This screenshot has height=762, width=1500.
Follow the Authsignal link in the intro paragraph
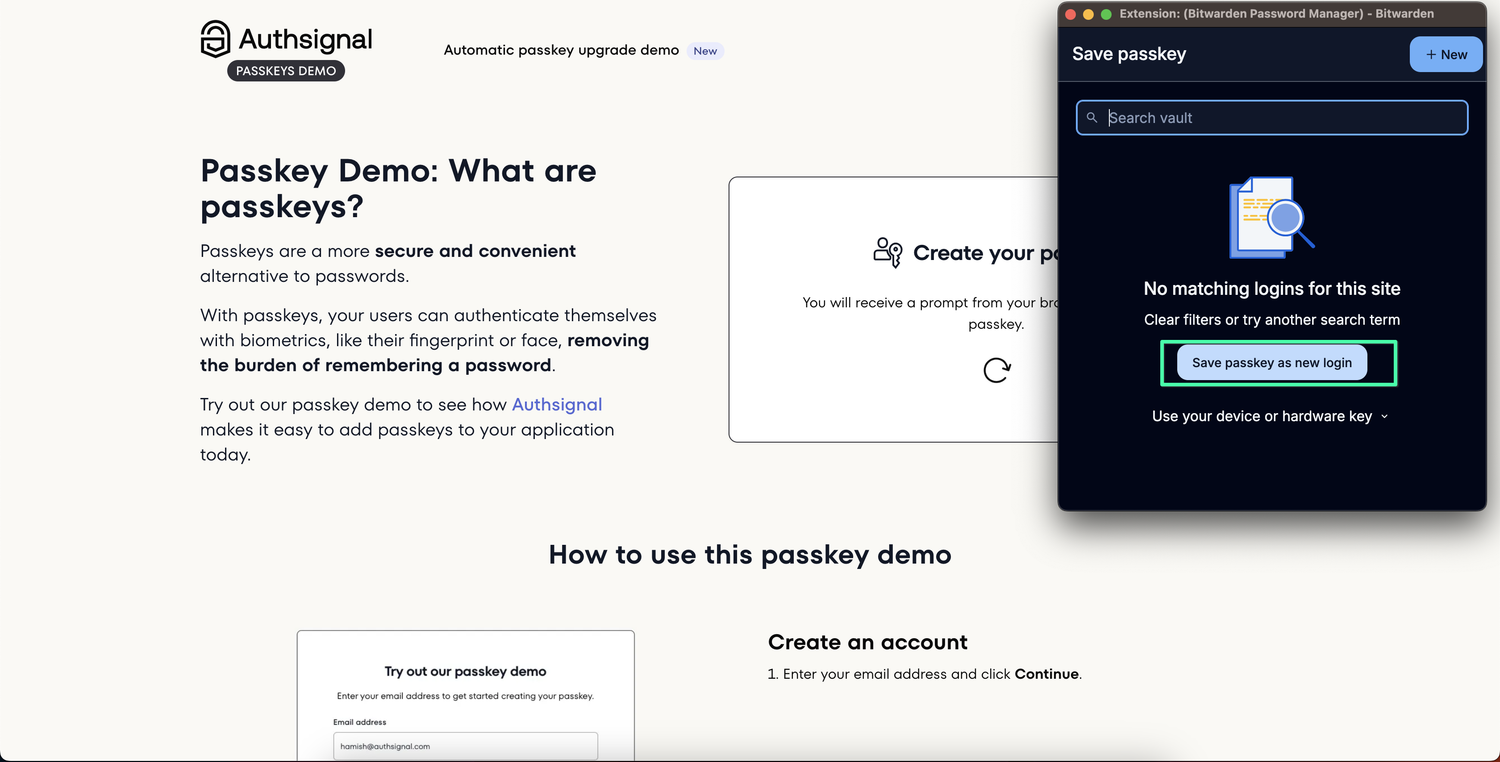pyautogui.click(x=557, y=404)
